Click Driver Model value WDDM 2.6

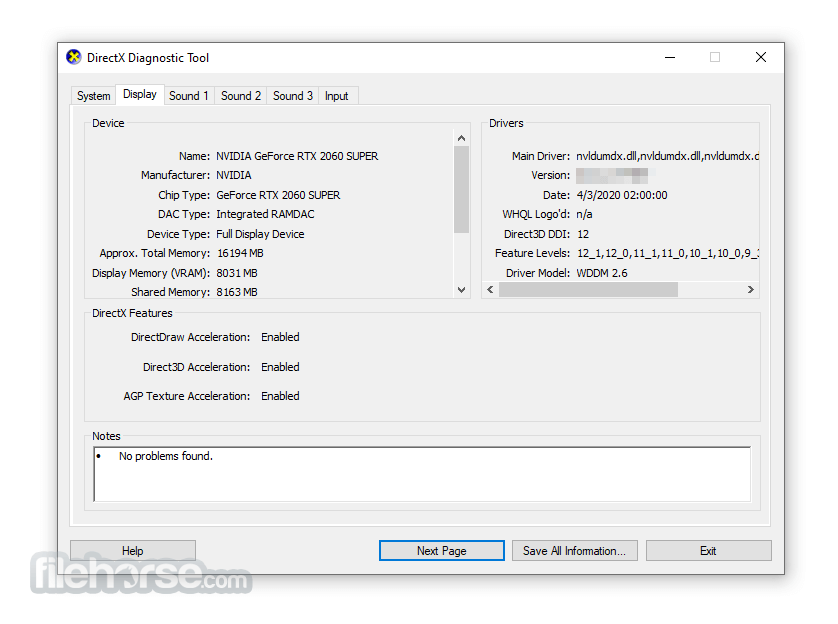pyautogui.click(x=602, y=273)
